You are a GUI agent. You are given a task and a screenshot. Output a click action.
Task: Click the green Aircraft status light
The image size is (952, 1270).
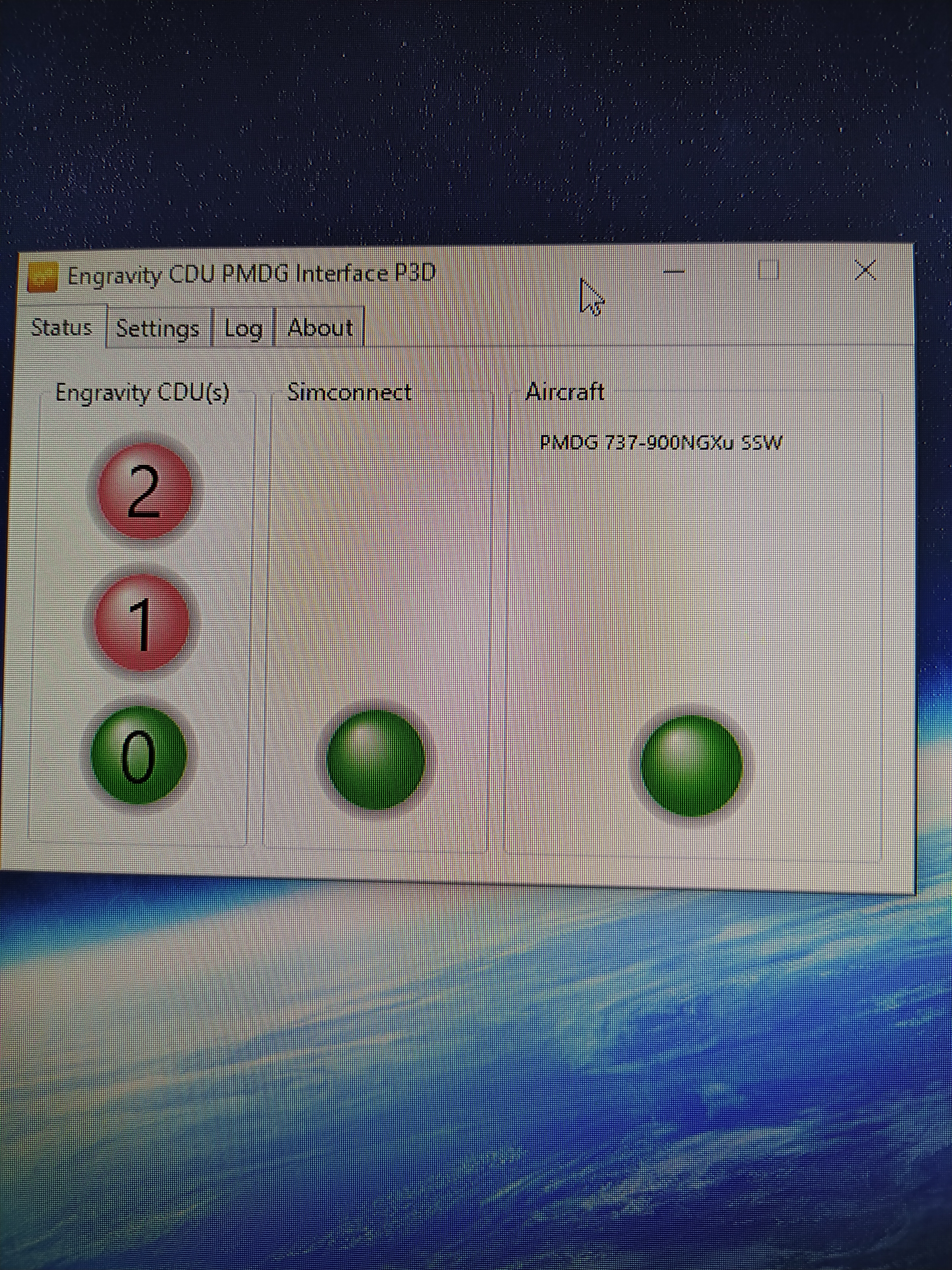(691, 765)
